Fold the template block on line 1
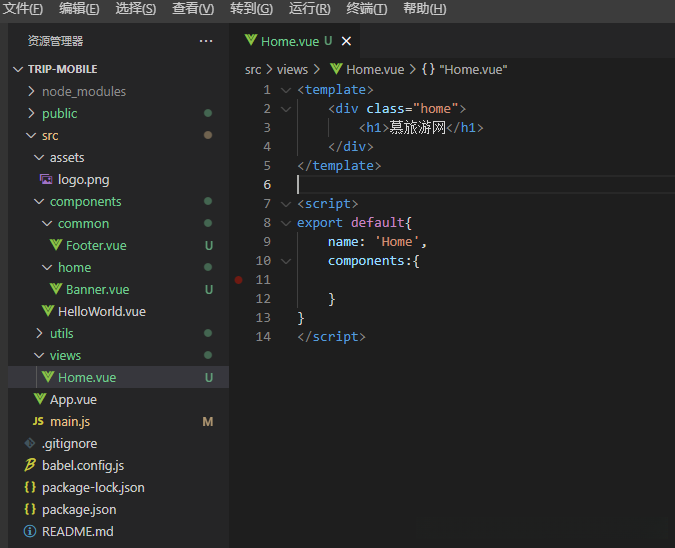Image resolution: width=675 pixels, height=548 pixels. [x=286, y=90]
